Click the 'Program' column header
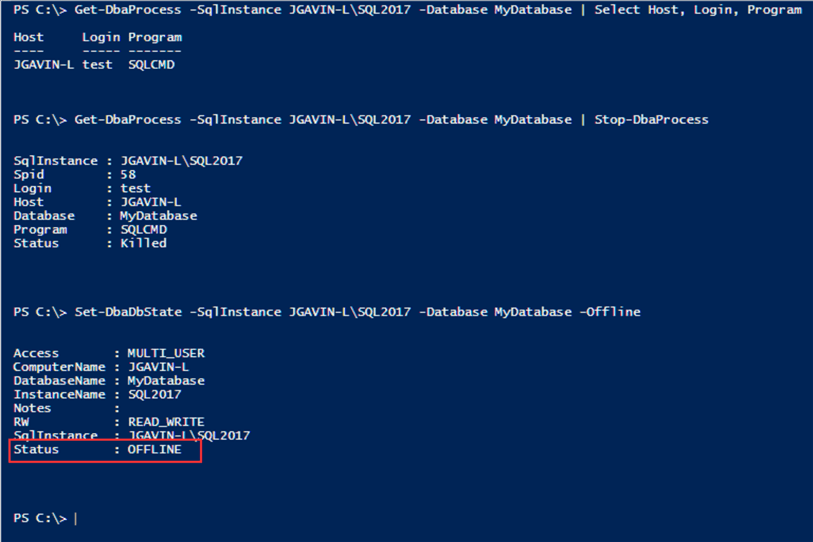Screen dimensions: 813x542 tap(155, 38)
